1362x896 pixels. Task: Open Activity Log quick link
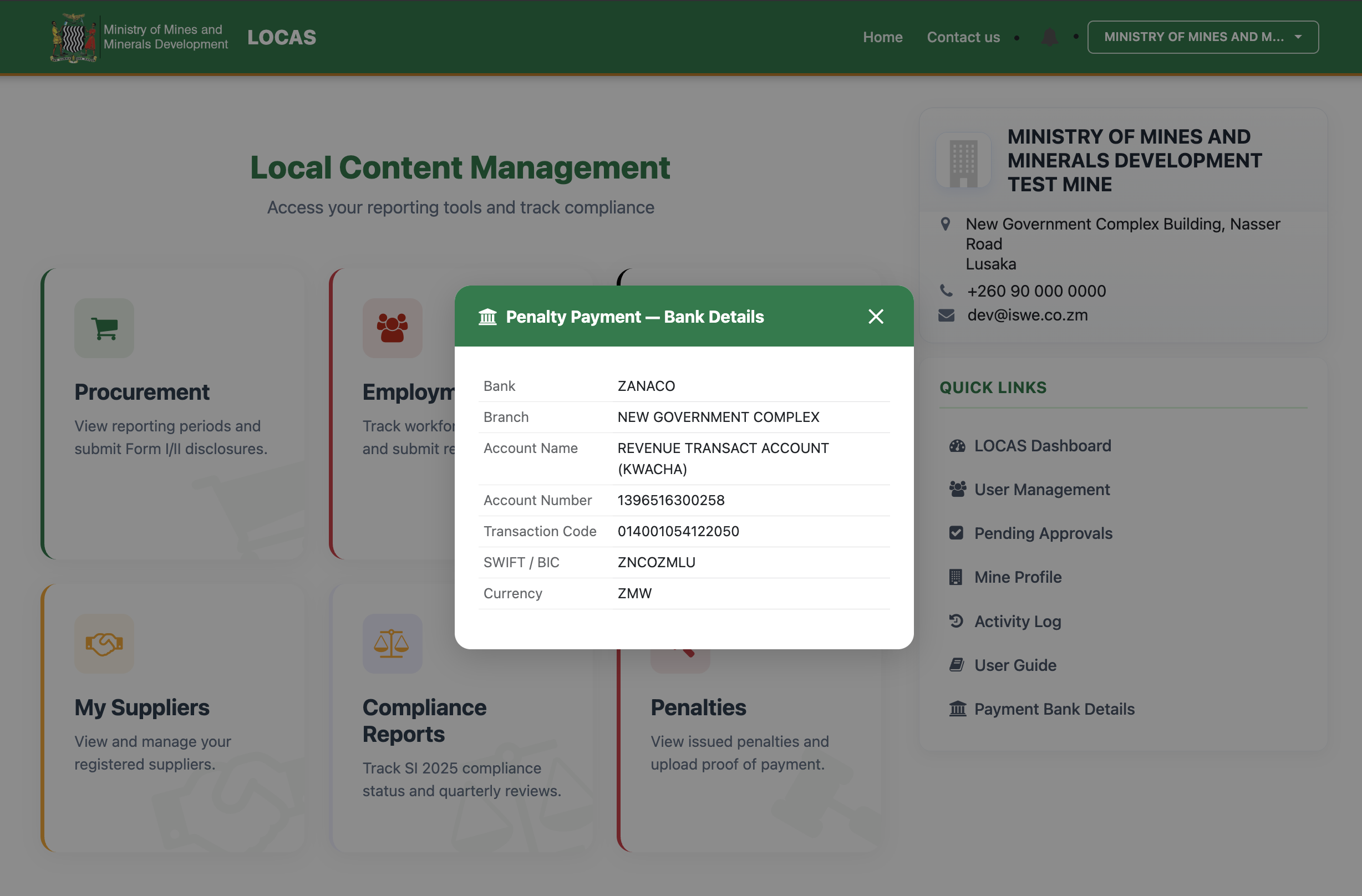click(x=1018, y=622)
